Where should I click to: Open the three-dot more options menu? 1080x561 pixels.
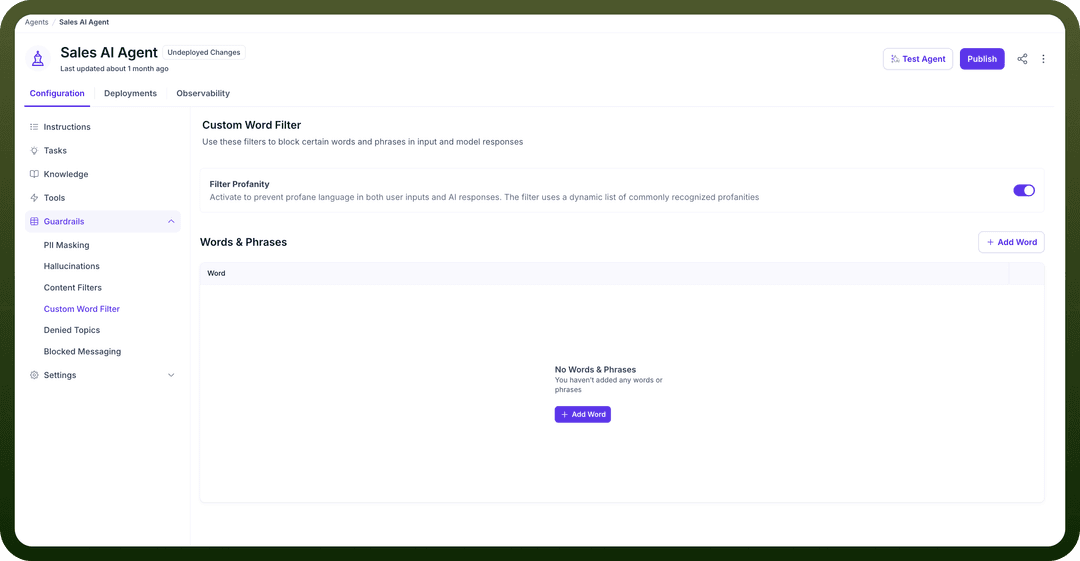(x=1043, y=59)
